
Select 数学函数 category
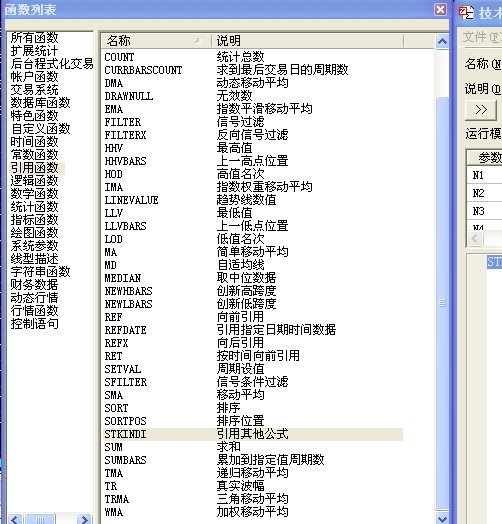(34, 194)
